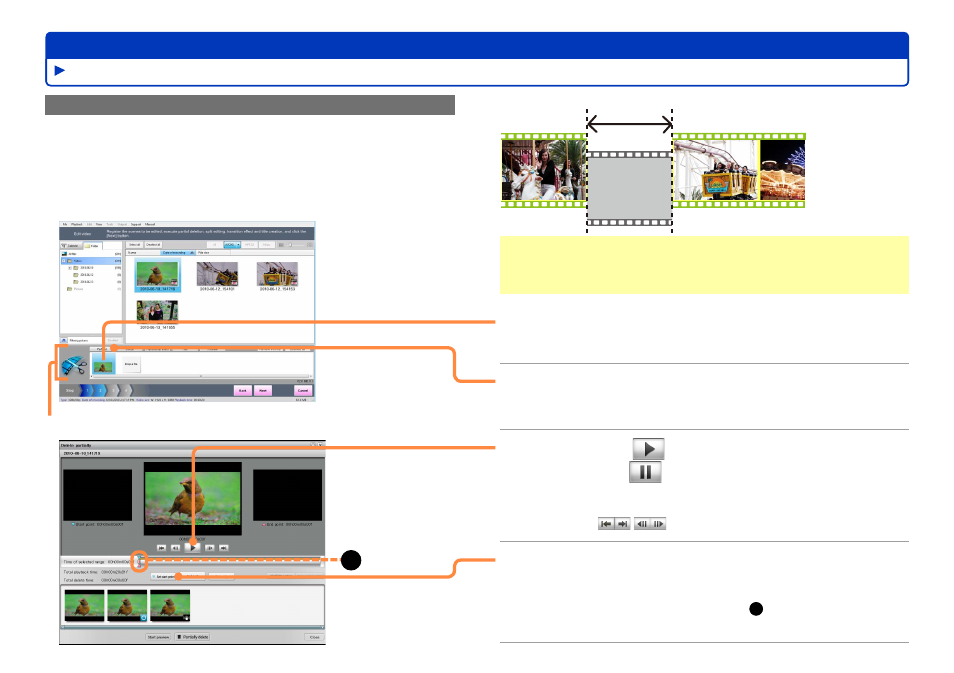Image resolution: width=954 pixels, height=673 pixels.
Task: Go to Step 3 arrow
Action: 114,391
